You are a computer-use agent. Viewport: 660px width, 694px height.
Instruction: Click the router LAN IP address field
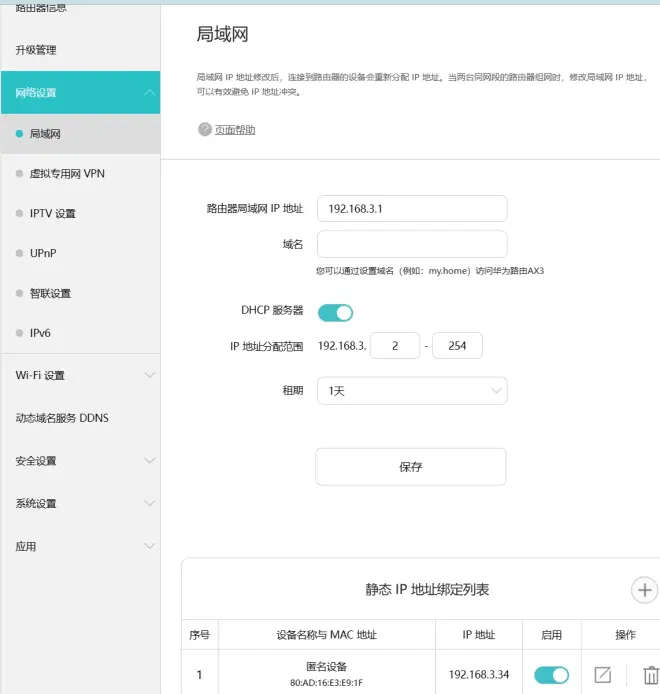coord(412,208)
